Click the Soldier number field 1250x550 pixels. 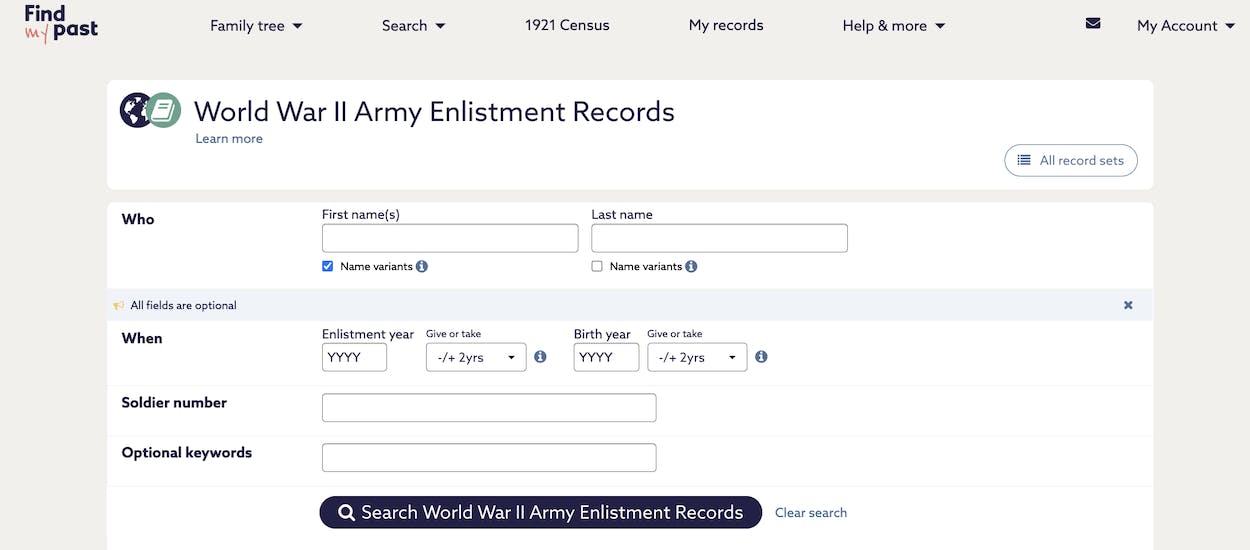pyautogui.click(x=489, y=408)
